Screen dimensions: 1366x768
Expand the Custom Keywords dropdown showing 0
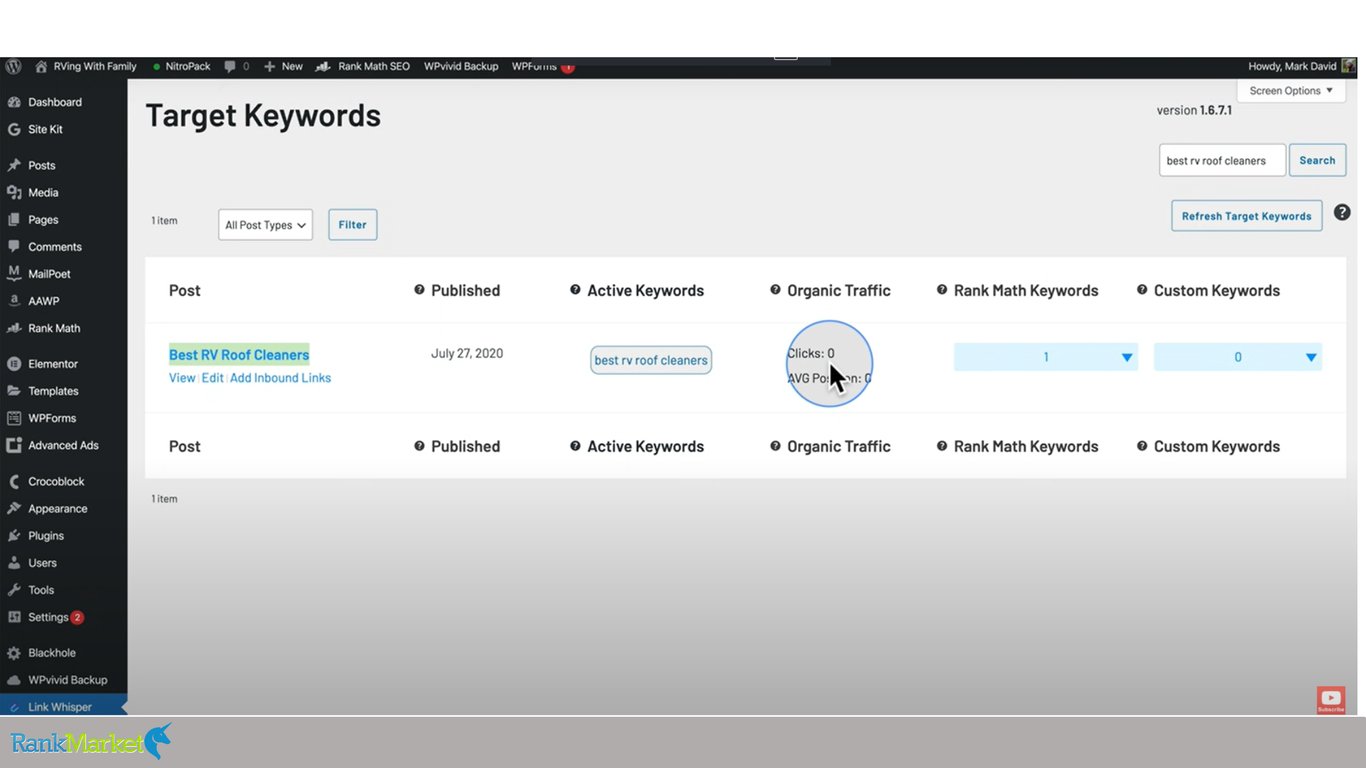click(x=1238, y=357)
